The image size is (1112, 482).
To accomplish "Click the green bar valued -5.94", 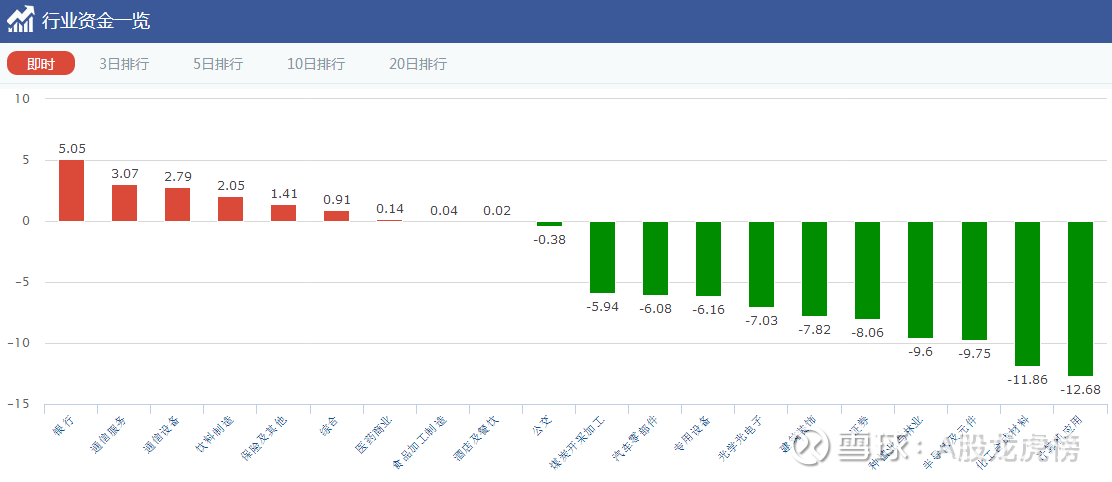I will (602, 257).
